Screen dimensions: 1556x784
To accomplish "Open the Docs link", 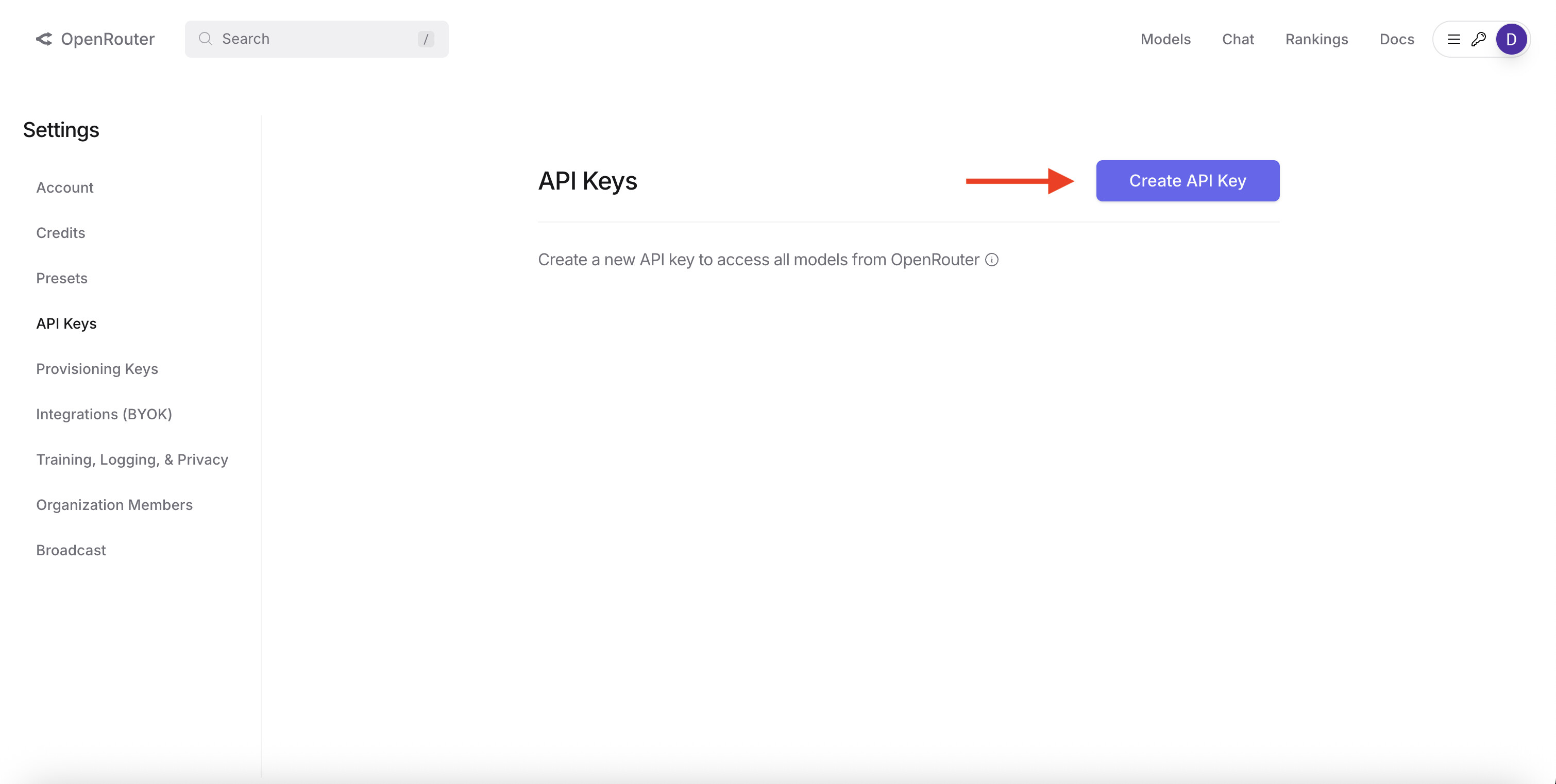I will pos(1396,39).
